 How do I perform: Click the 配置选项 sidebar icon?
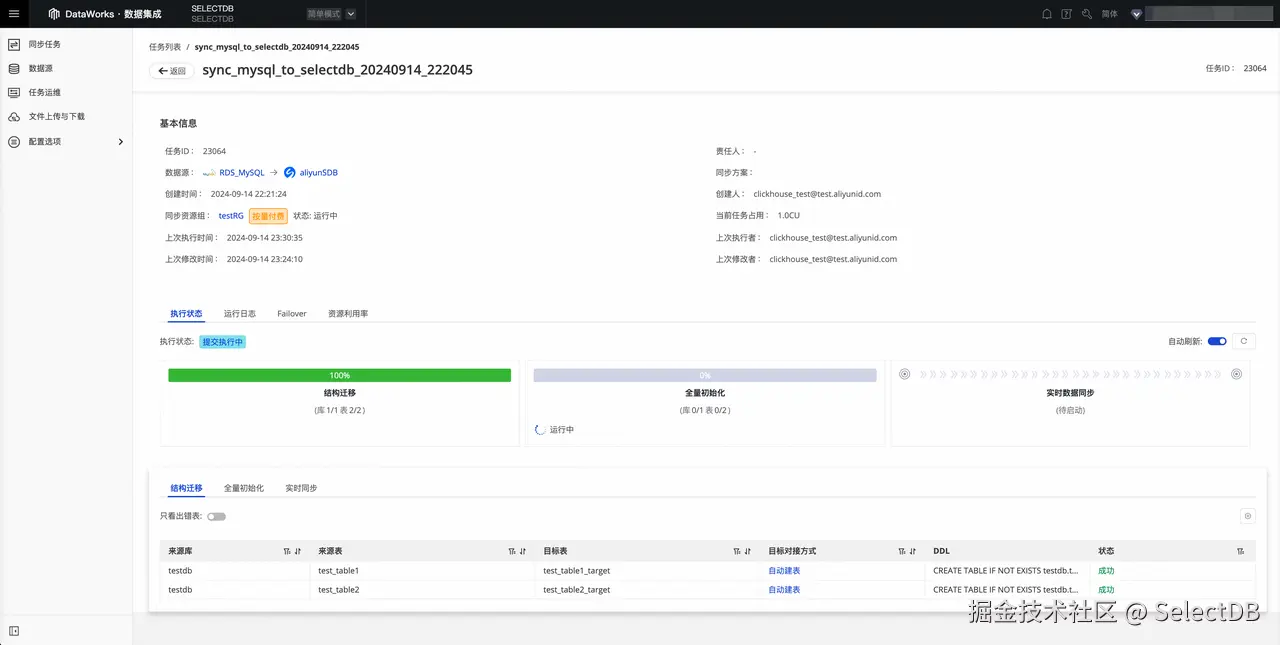point(14,142)
